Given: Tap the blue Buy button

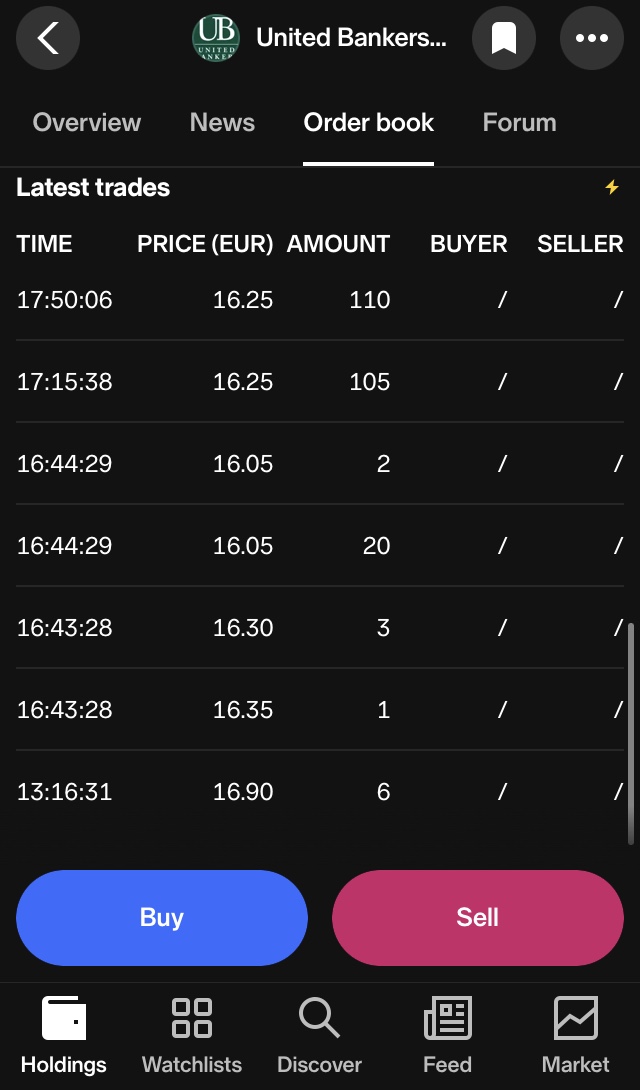Looking at the screenshot, I should click(x=162, y=918).
